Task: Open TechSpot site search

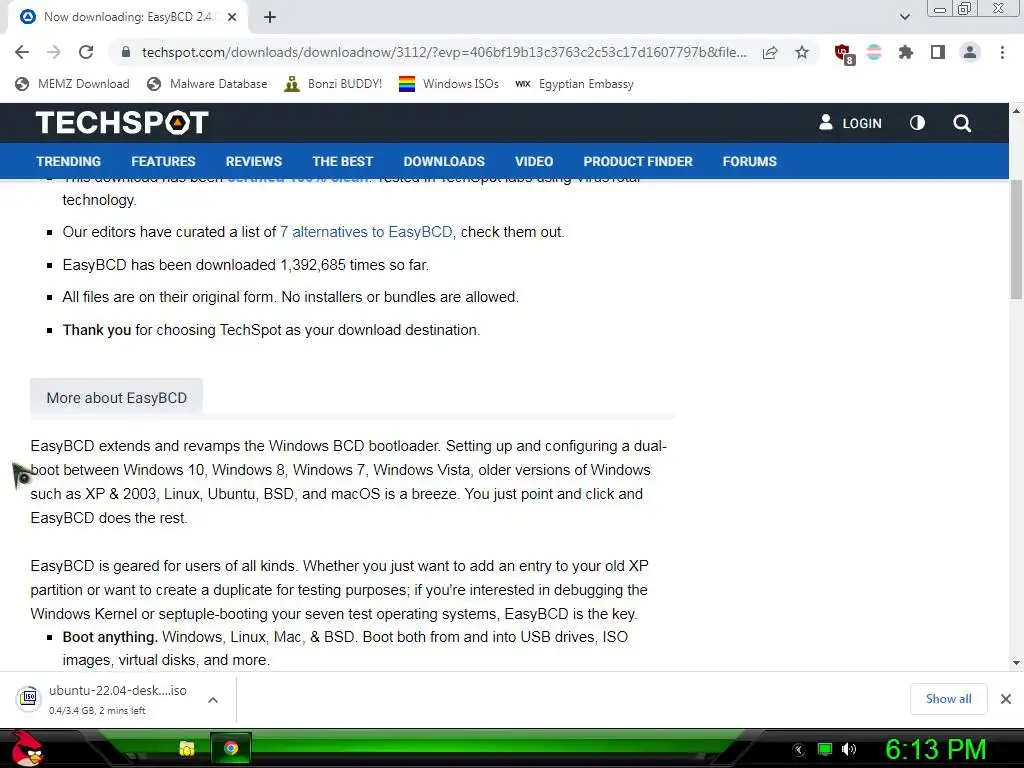Action: coord(961,123)
